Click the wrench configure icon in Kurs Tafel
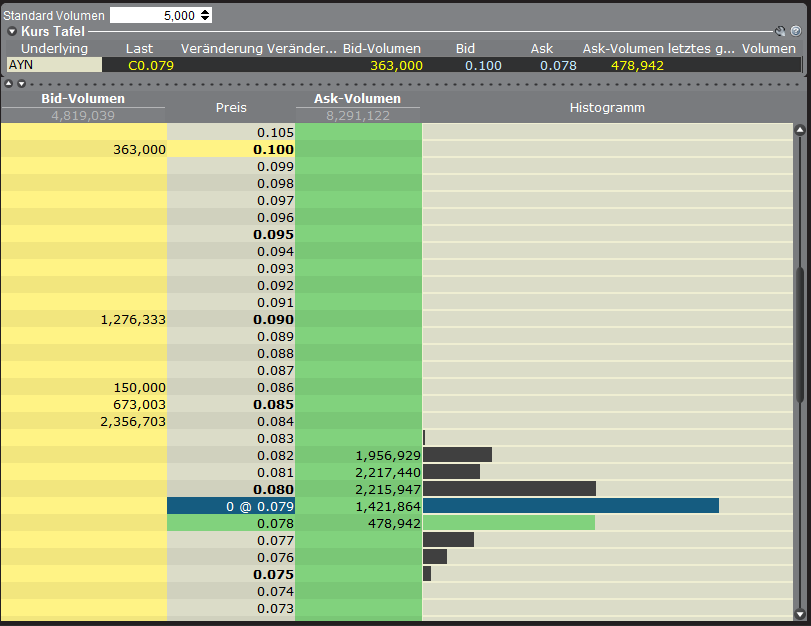811x626 pixels. 780,31
